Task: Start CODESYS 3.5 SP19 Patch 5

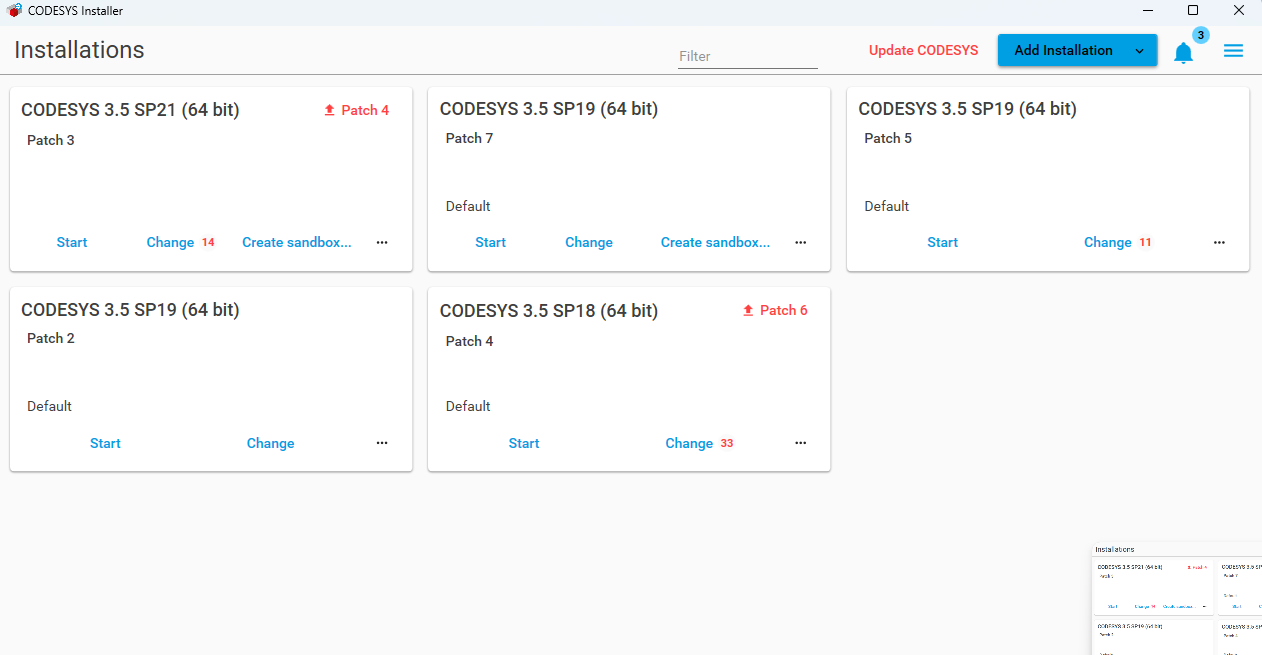Action: [x=942, y=242]
